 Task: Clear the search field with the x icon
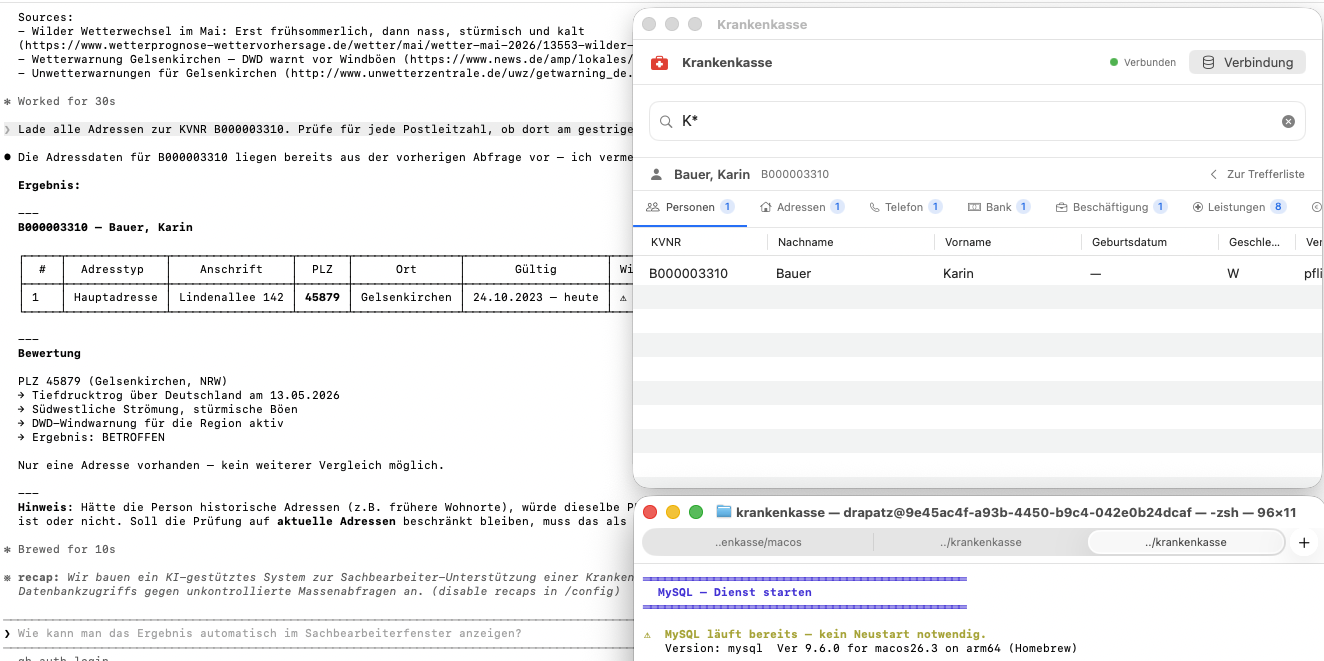[1288, 121]
